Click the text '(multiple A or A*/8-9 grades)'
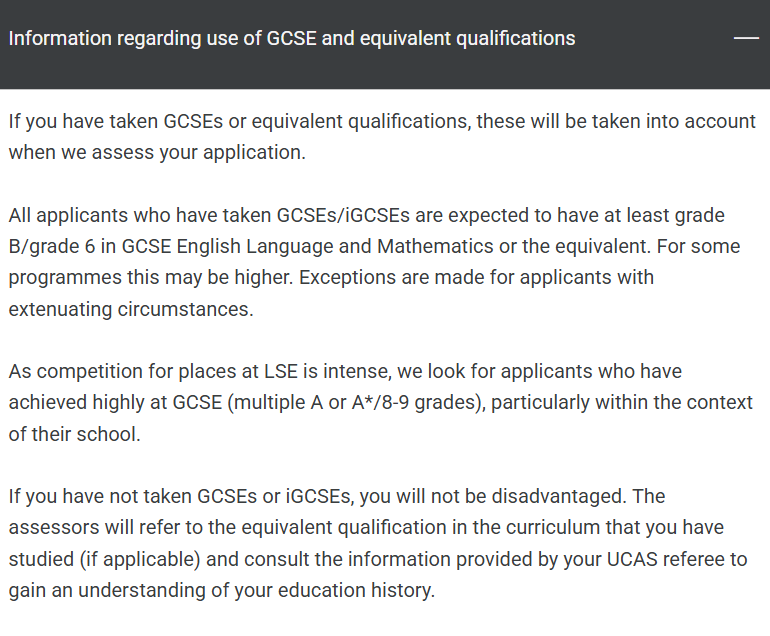The width and height of the screenshot is (770, 636). pos(356,402)
